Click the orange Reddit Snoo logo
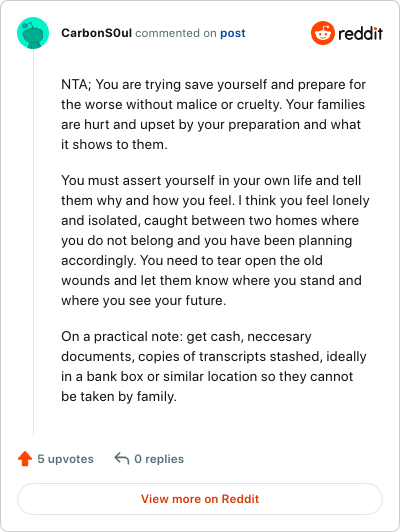 [x=323, y=33]
